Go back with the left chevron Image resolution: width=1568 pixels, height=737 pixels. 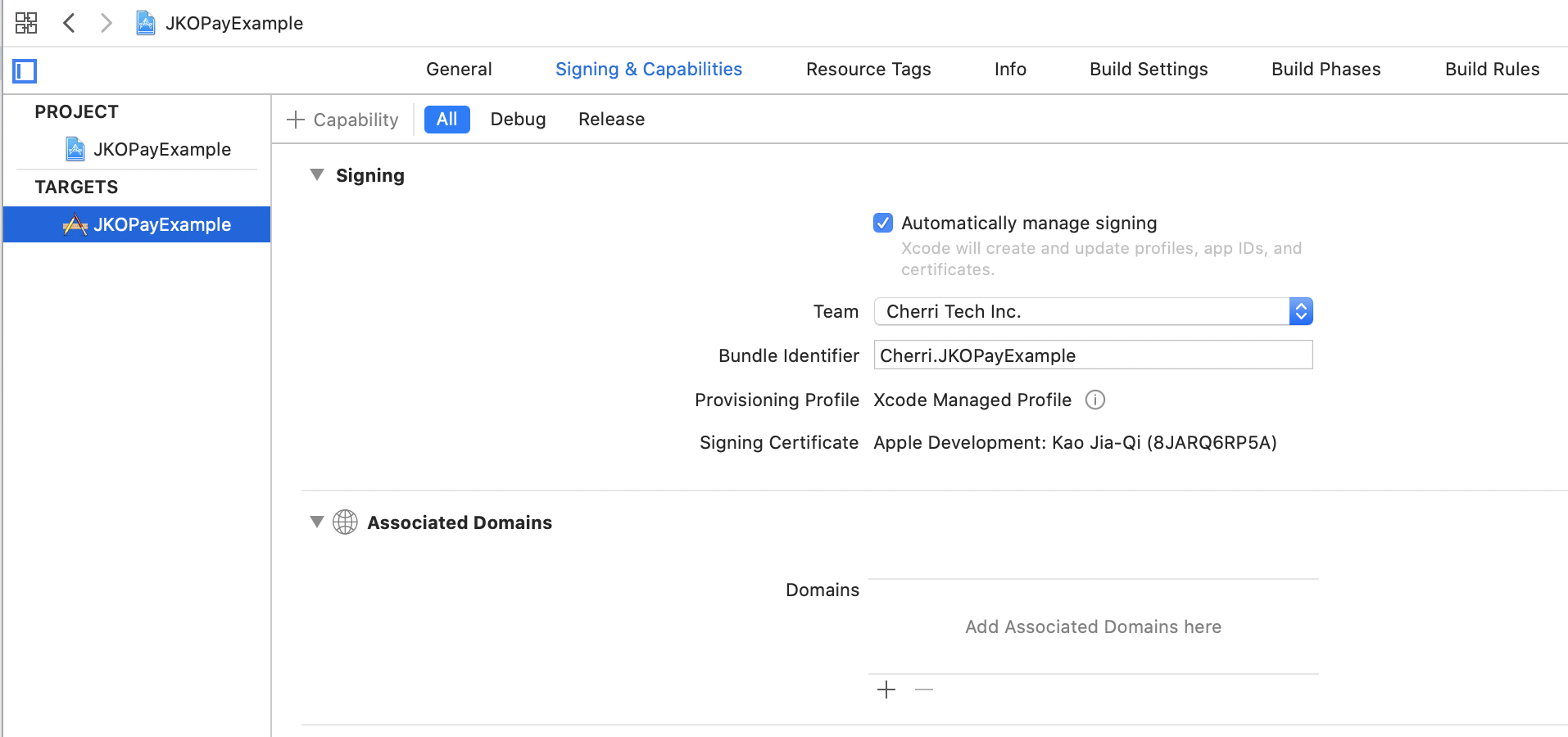(70, 23)
